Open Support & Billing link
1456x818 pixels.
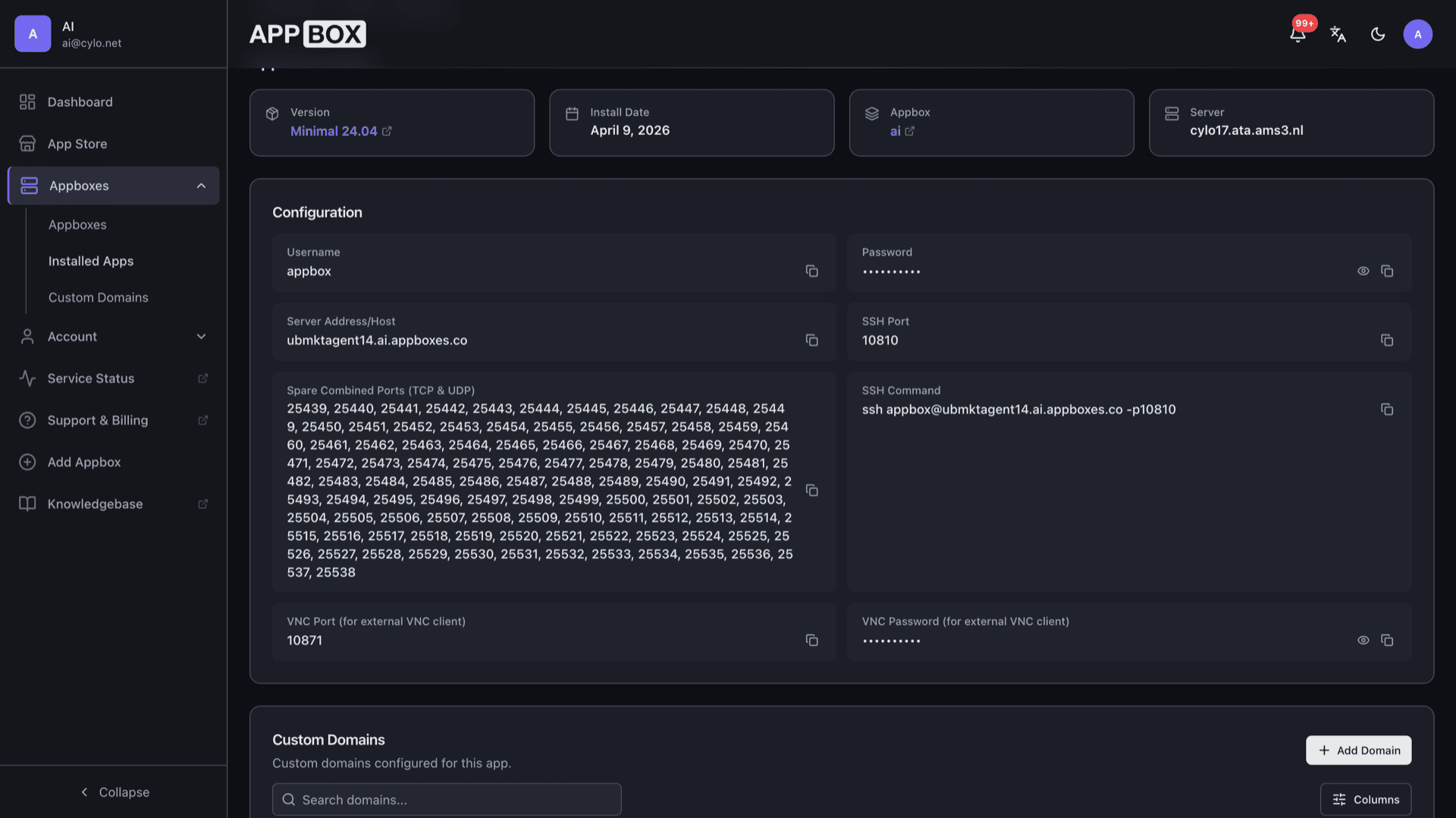coord(113,419)
